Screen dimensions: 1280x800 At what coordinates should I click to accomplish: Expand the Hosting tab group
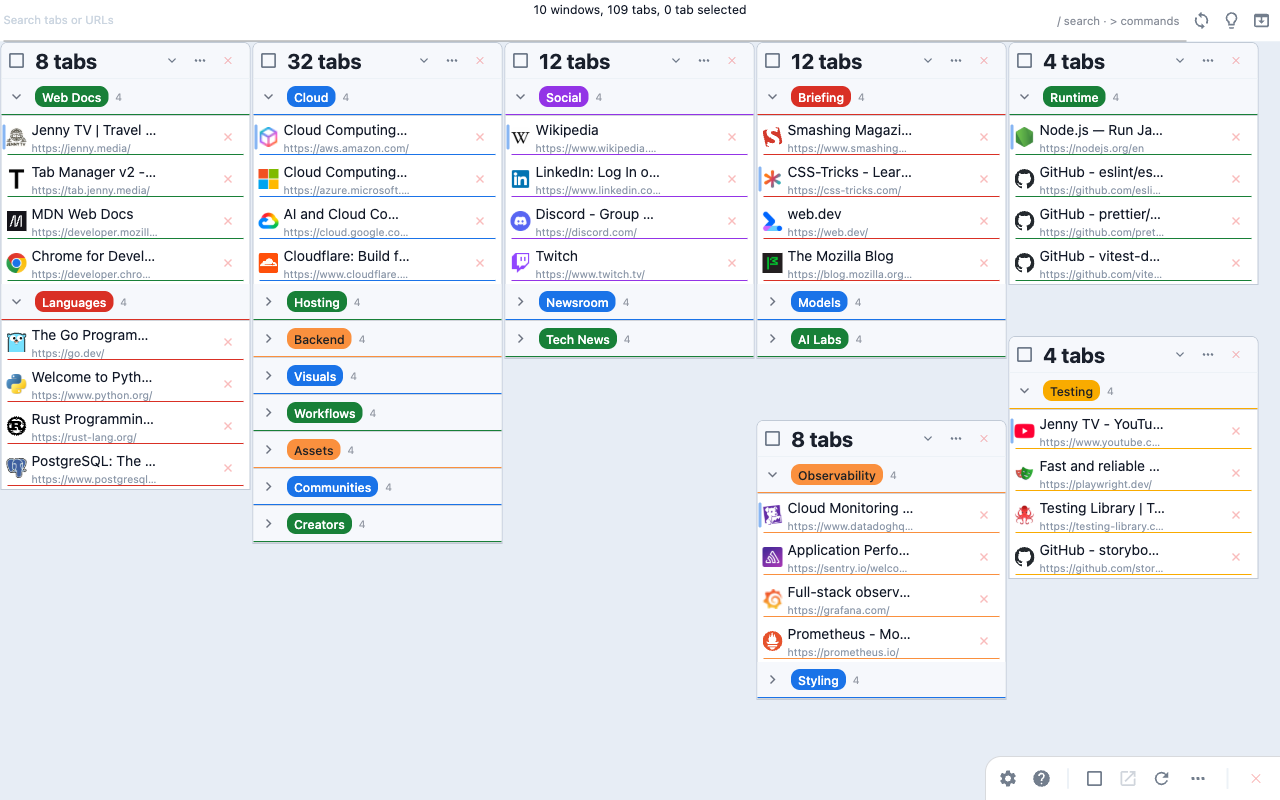(269, 302)
